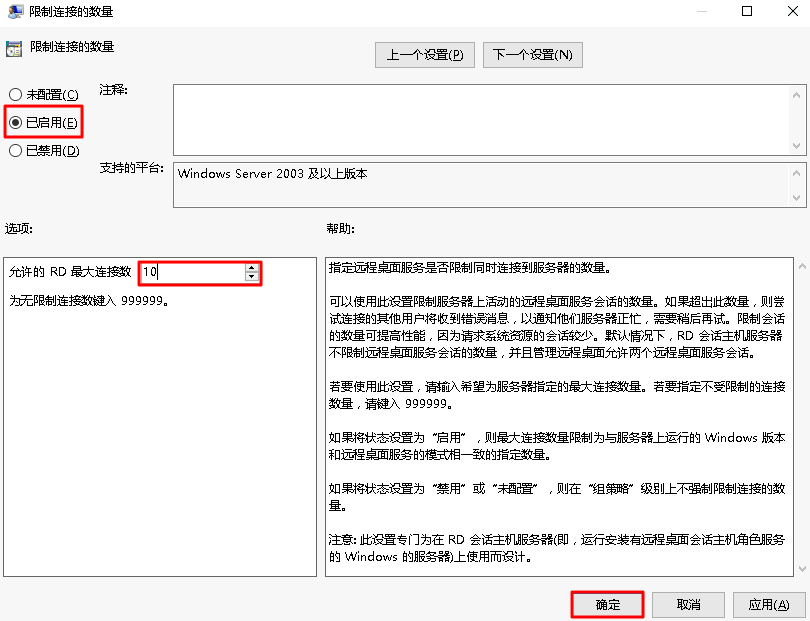
Task: Select the 已禁用 radio option
Action: pyautogui.click(x=15, y=150)
